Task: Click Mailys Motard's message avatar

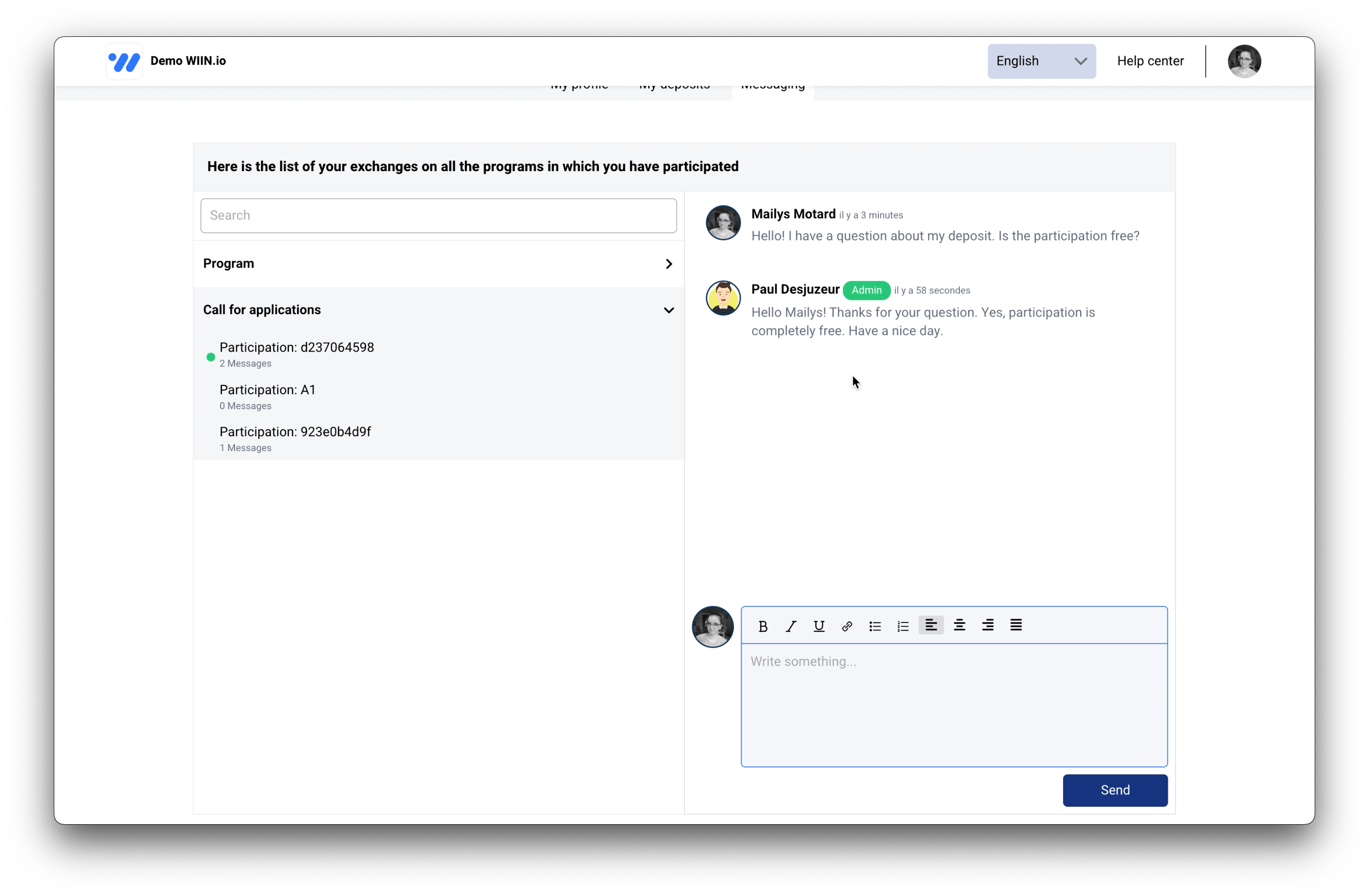Action: [x=723, y=222]
